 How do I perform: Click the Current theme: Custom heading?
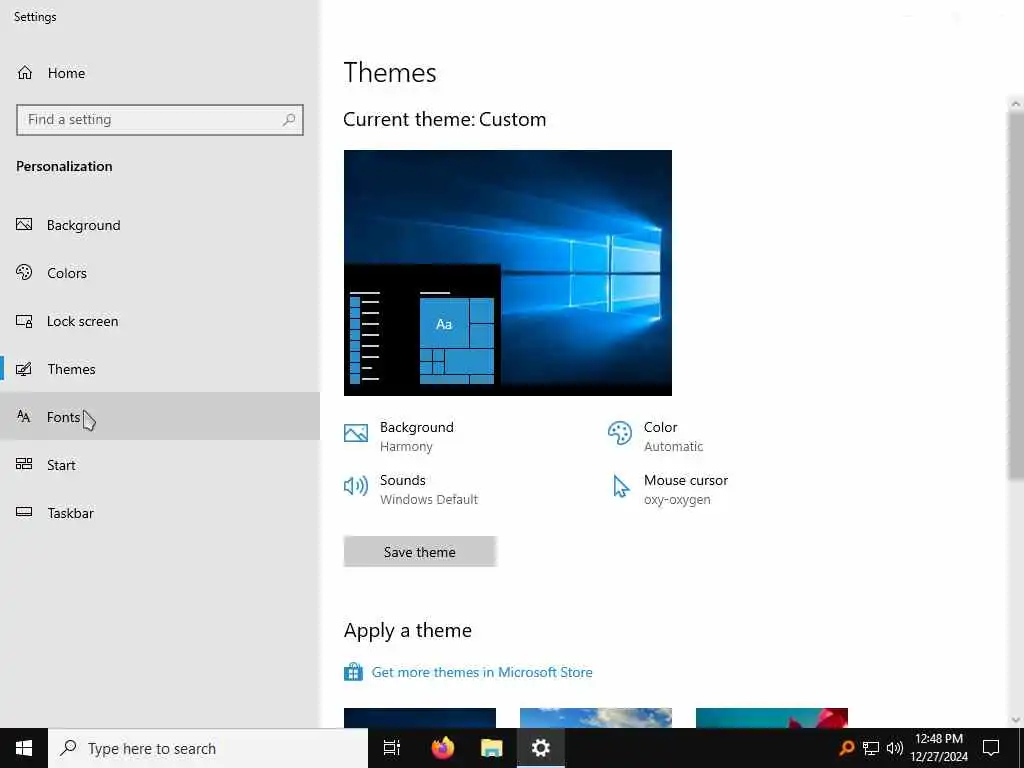point(445,119)
